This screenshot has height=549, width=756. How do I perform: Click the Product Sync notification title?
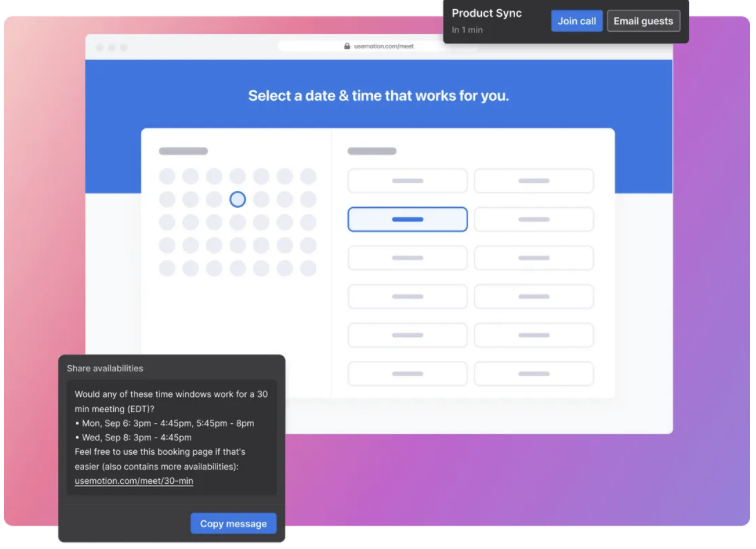point(487,13)
